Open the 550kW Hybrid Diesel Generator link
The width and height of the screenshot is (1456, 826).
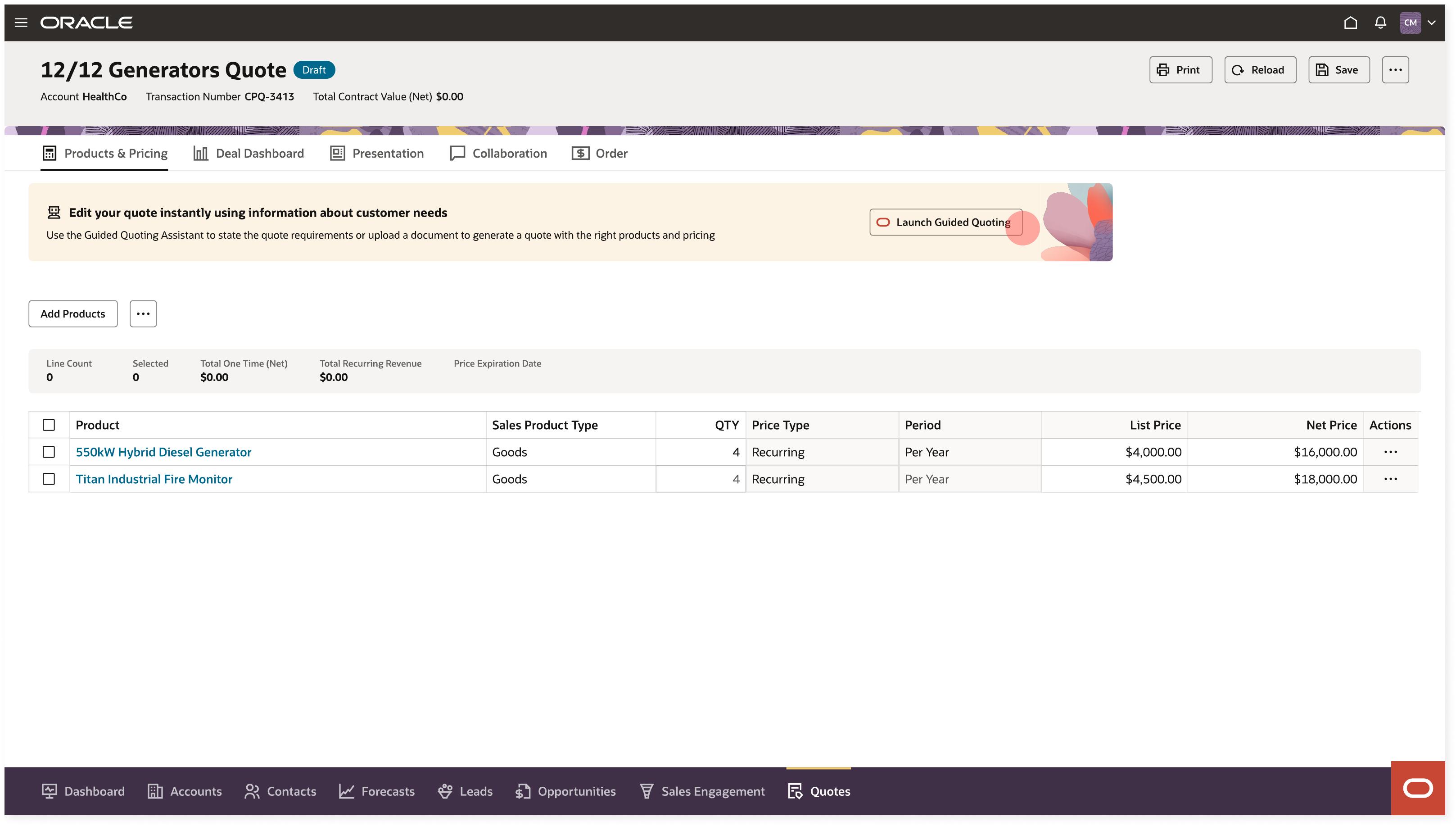click(x=163, y=452)
